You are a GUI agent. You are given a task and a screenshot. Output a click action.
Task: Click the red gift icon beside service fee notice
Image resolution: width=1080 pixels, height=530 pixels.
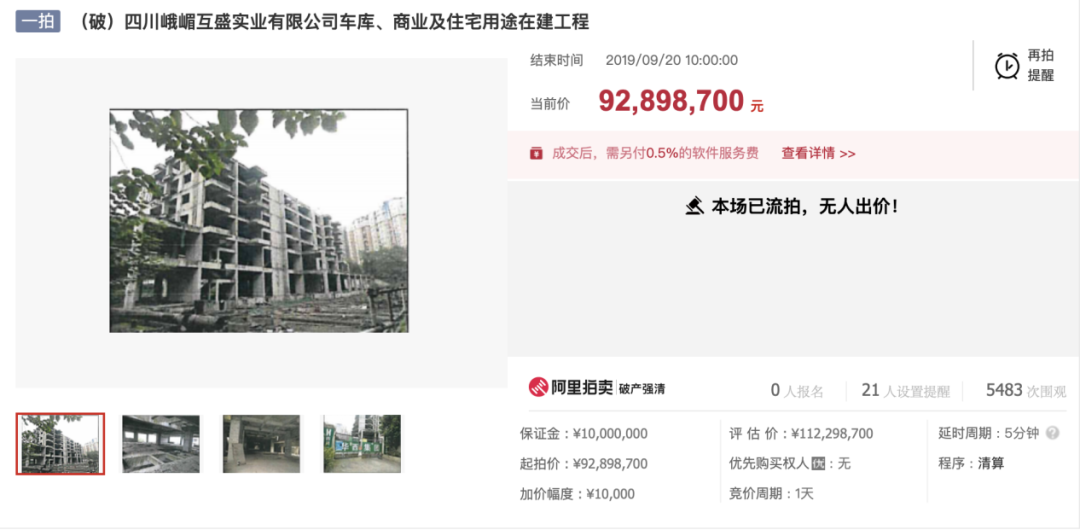pyautogui.click(x=536, y=153)
